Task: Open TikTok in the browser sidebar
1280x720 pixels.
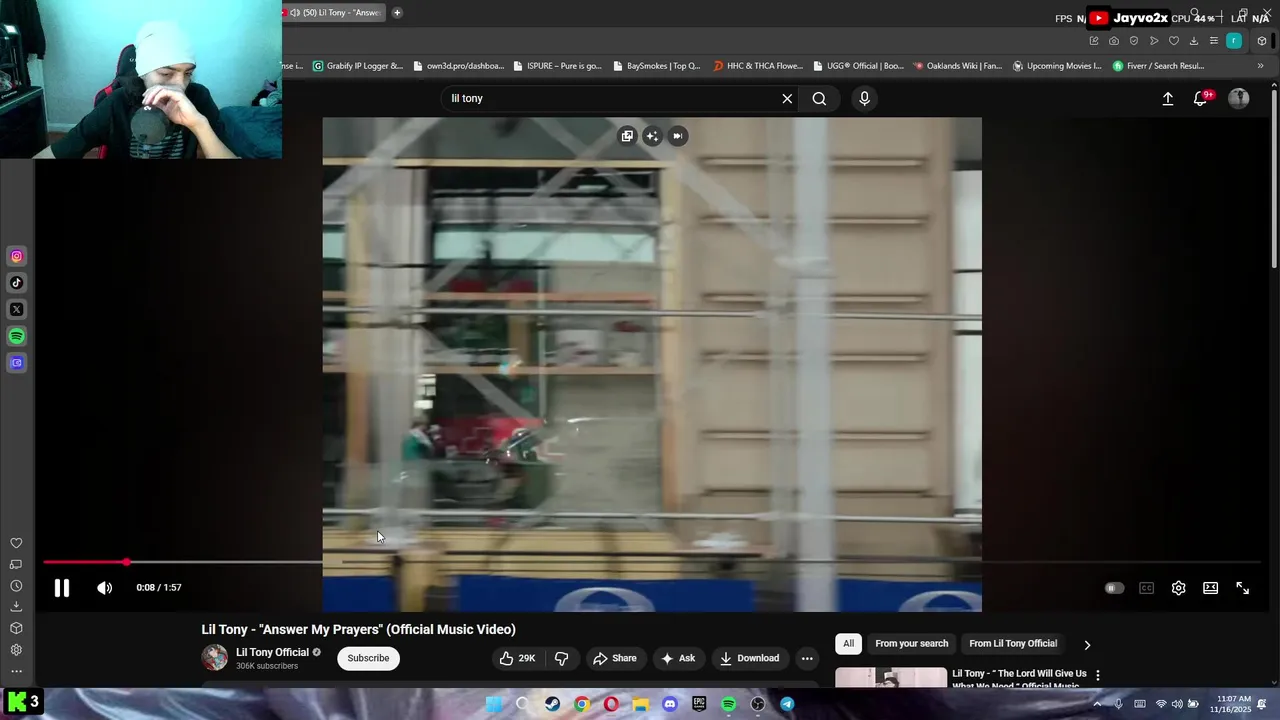Action: click(x=16, y=283)
